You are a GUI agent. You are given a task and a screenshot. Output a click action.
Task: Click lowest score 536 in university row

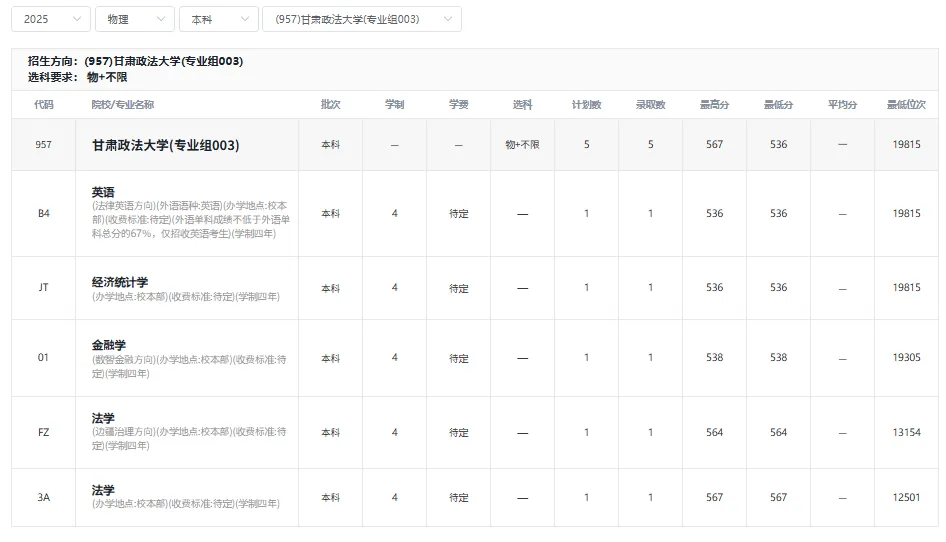(x=778, y=144)
